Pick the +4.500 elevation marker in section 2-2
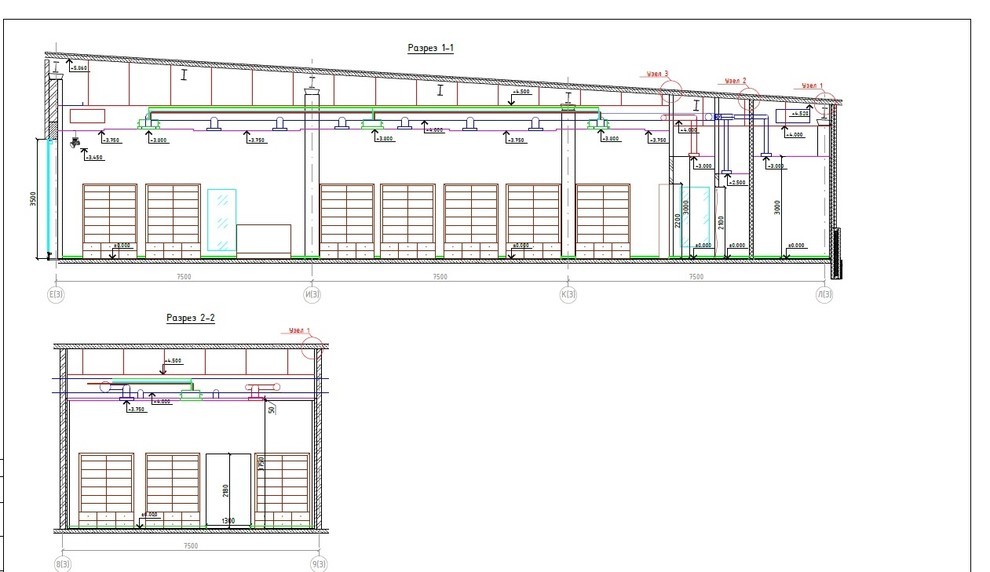Viewport: 990px width, 572px height. (172, 361)
